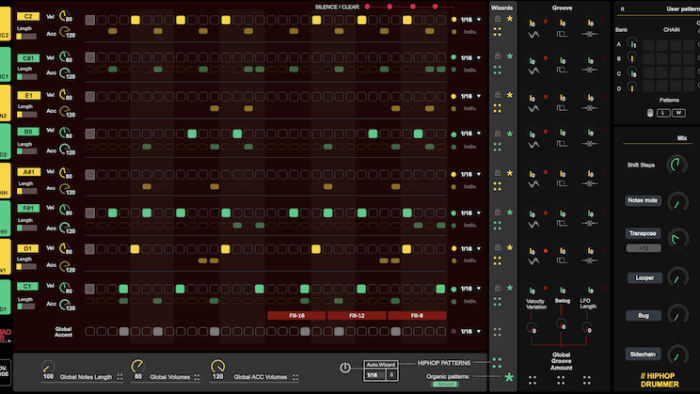Toggle the first step of the A#1 row
700x394 pixels.
[x=90, y=174]
